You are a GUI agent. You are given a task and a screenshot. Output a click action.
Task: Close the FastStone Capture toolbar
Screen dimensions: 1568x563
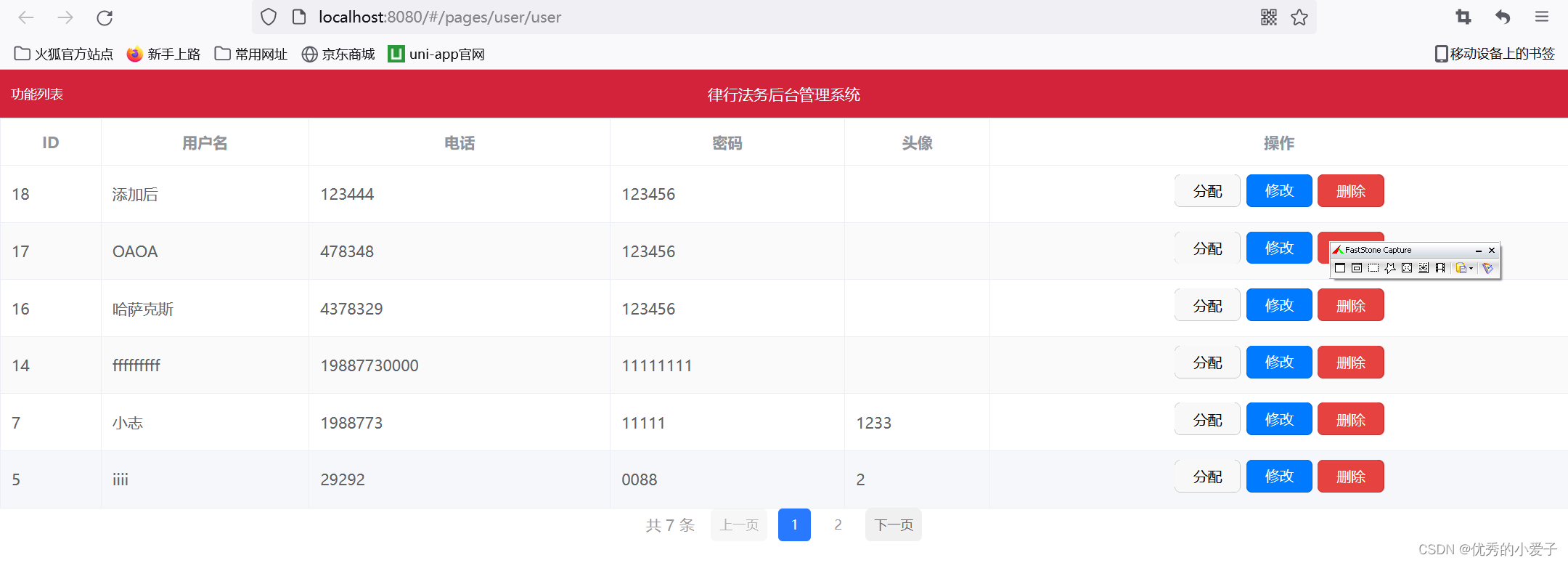1492,250
